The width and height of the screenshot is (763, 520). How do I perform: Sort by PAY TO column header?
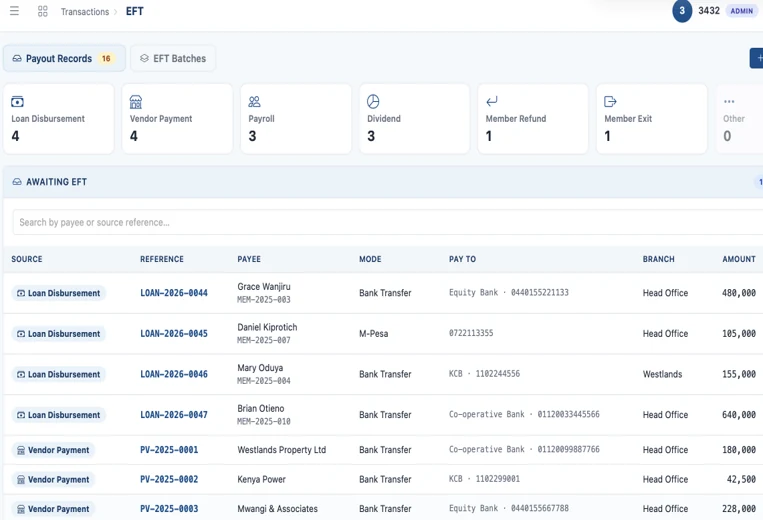pyautogui.click(x=462, y=259)
